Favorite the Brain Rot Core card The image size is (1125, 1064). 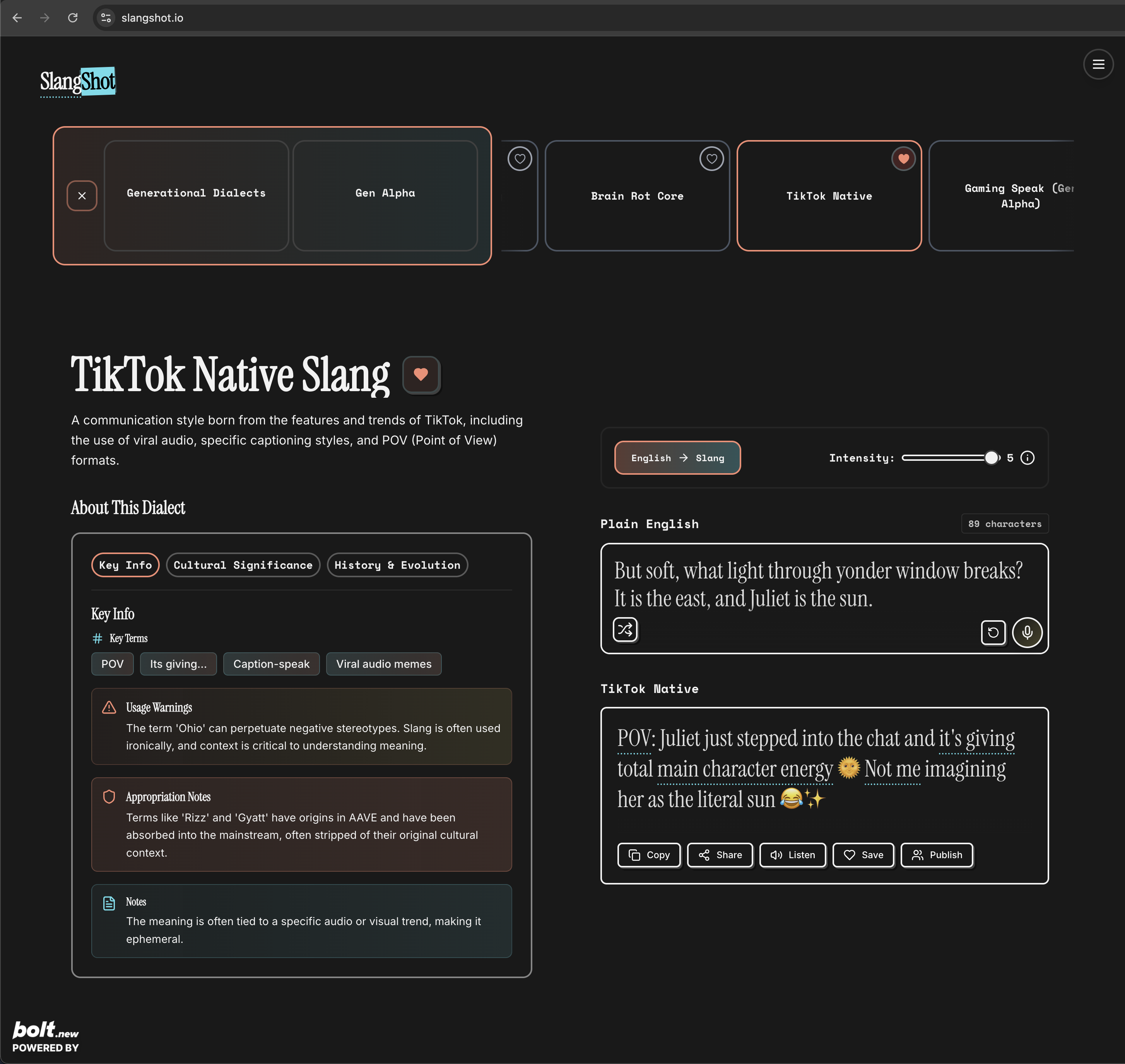(x=711, y=159)
